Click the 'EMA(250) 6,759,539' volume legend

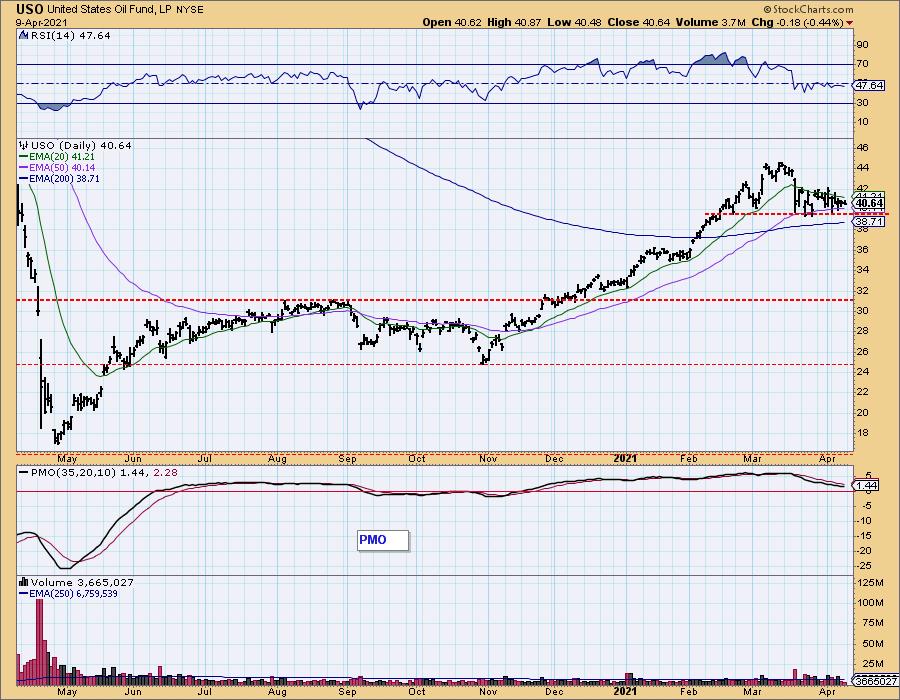(x=74, y=593)
